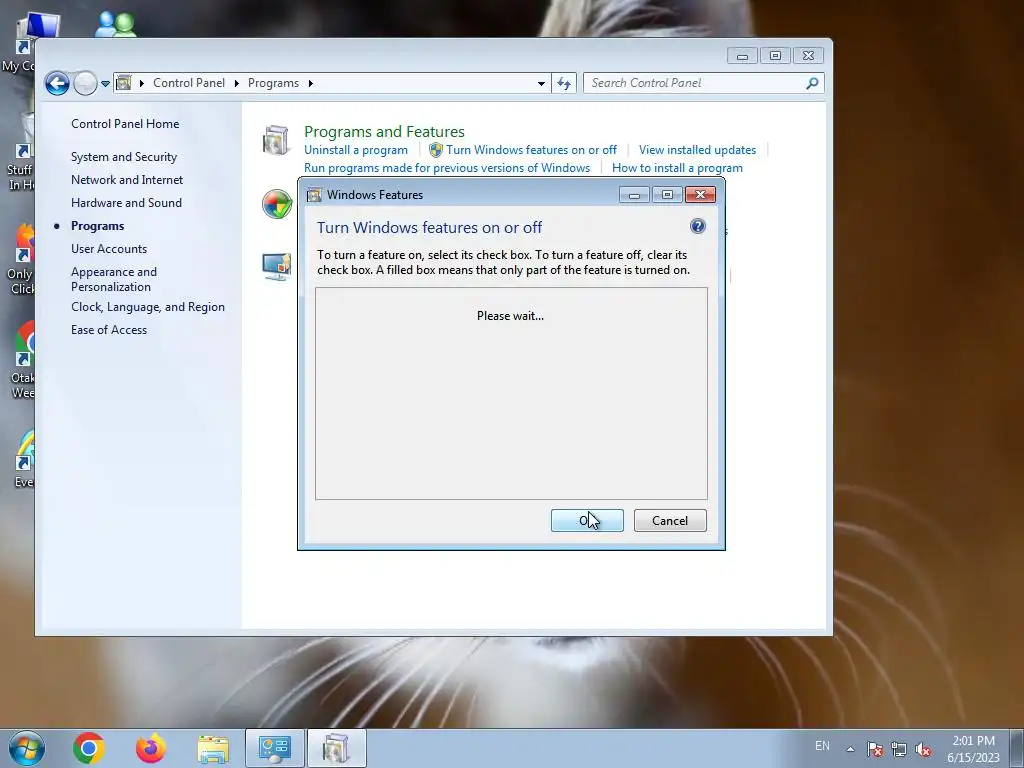
Task: Minimize the Control Panel window
Action: [742, 56]
